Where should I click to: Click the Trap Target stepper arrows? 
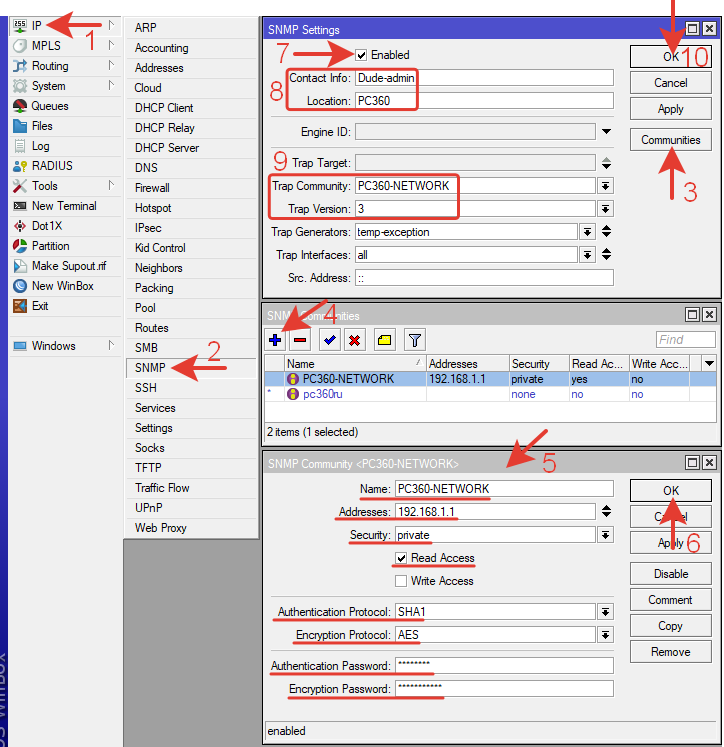coord(606,163)
